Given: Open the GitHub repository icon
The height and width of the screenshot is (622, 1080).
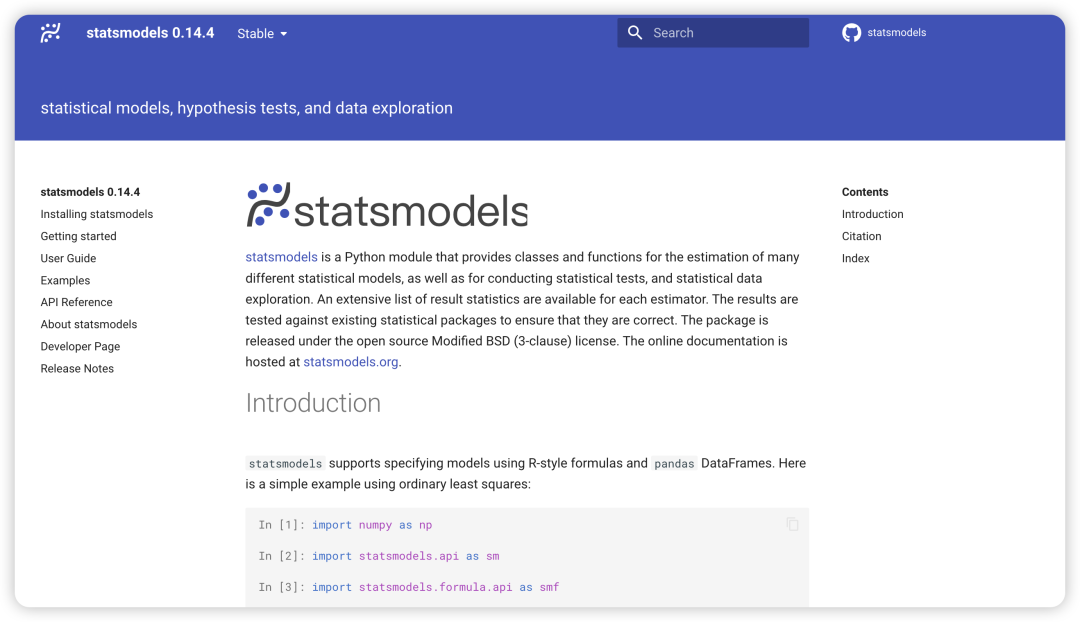Looking at the screenshot, I should (852, 33).
